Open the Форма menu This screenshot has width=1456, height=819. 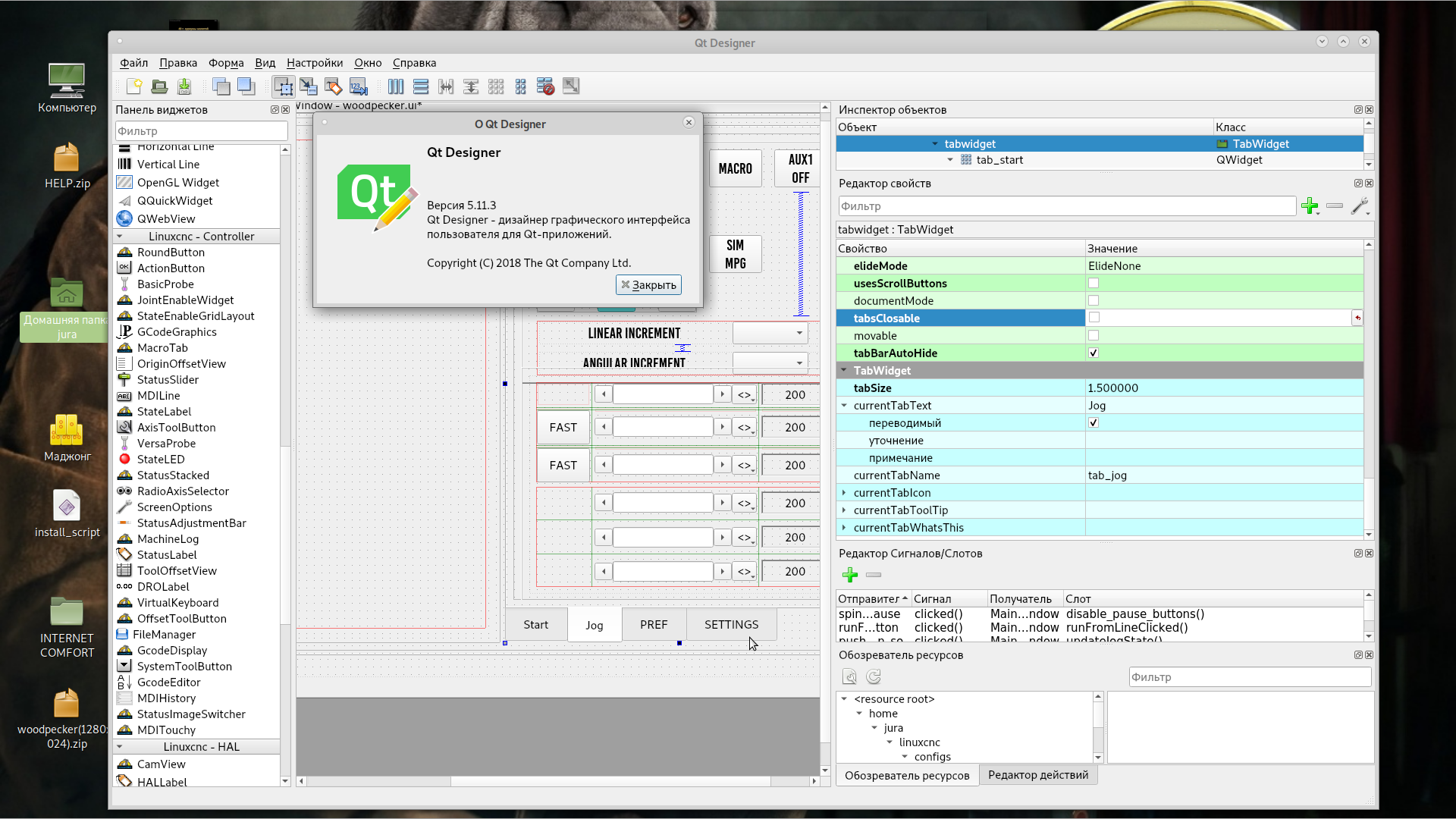(x=226, y=63)
